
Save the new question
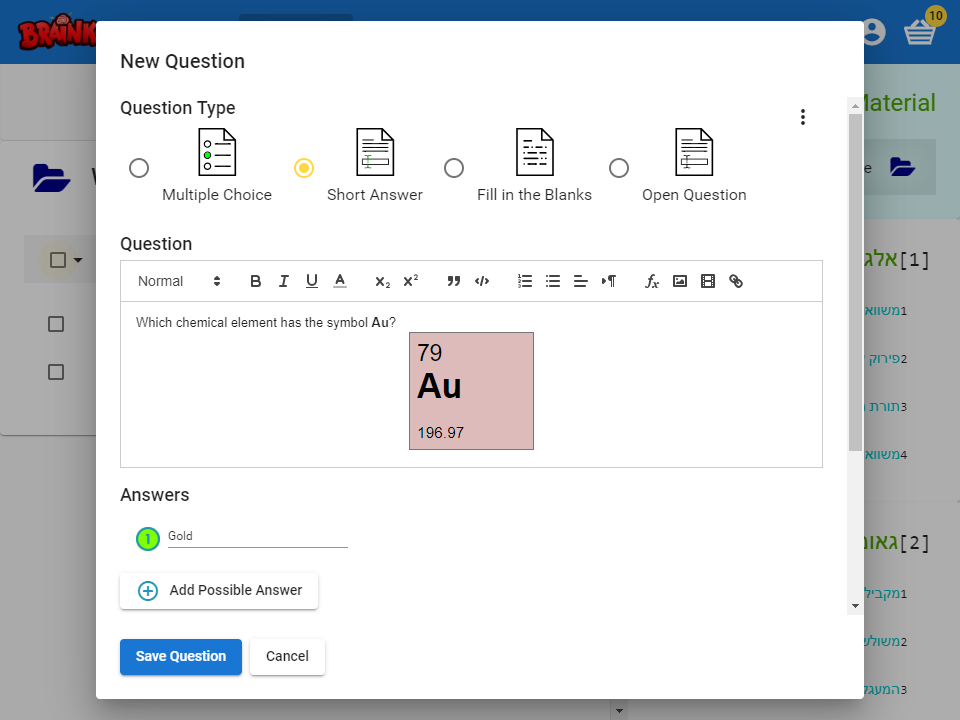180,657
